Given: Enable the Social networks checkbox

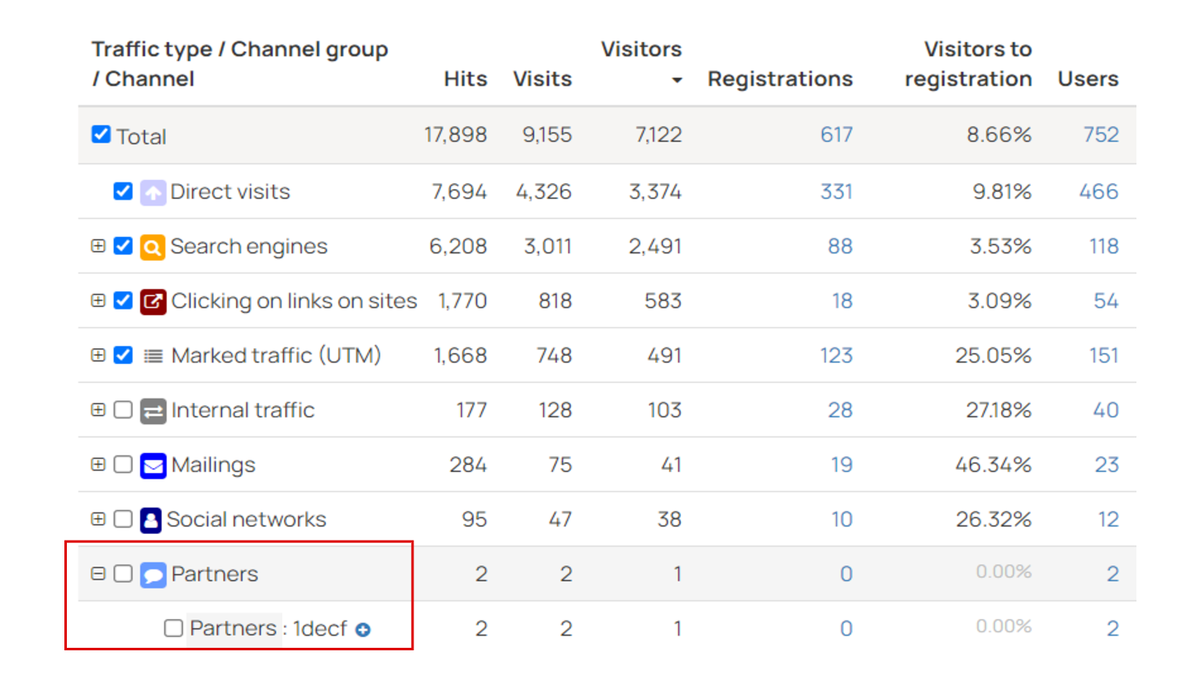Looking at the screenshot, I should coord(123,519).
